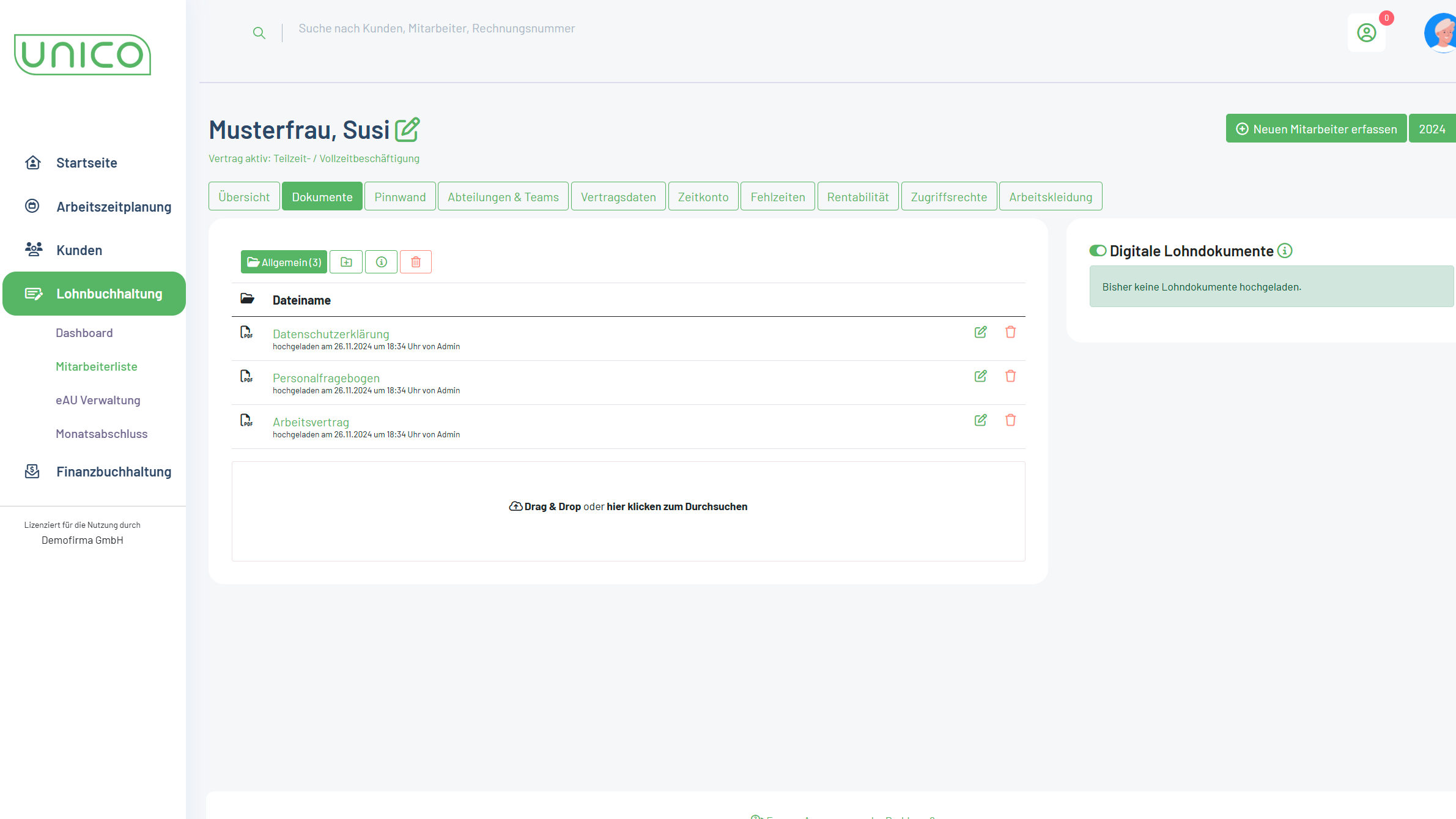Toggle Digitale Lohndokumente switch off
Image resolution: width=1456 pixels, height=819 pixels.
tap(1098, 251)
